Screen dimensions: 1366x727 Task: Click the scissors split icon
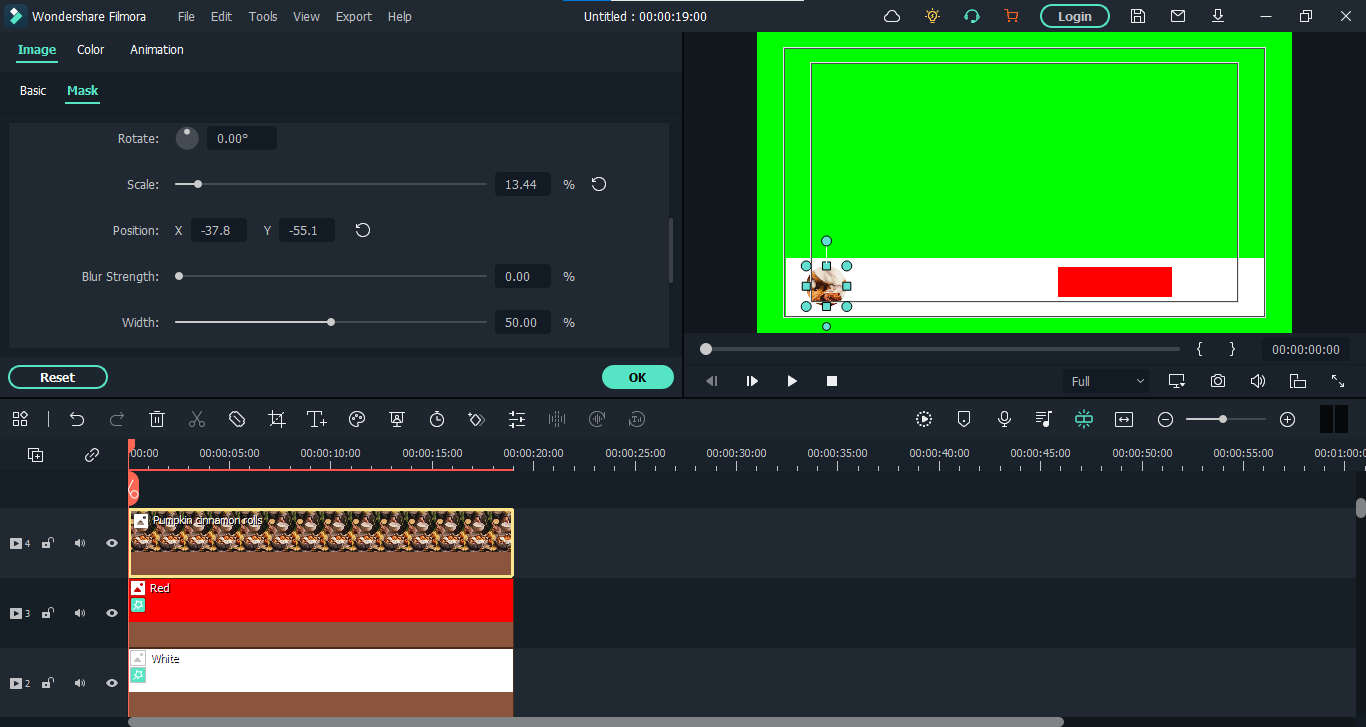coord(197,419)
